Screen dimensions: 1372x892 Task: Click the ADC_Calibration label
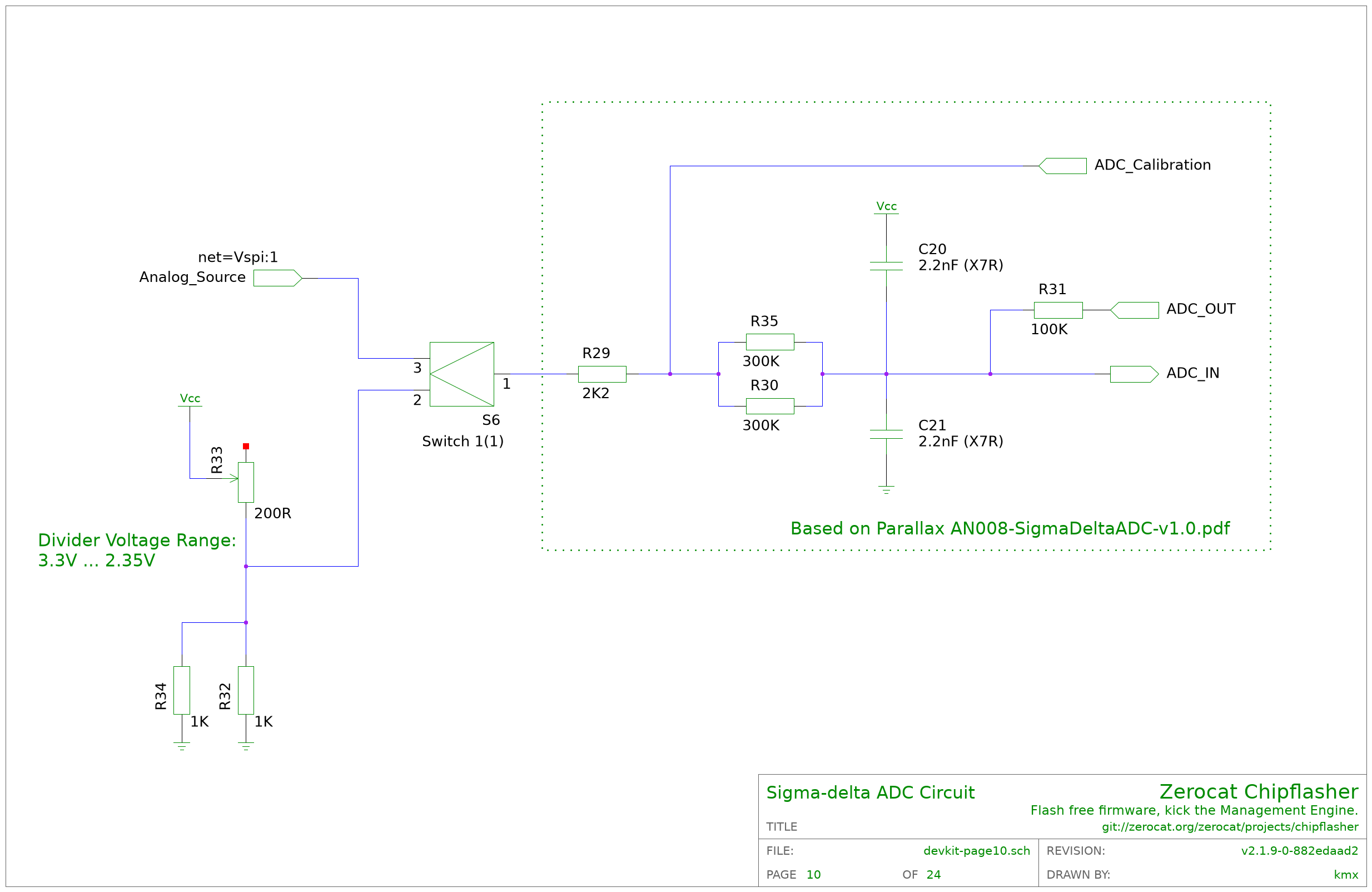(1152, 166)
